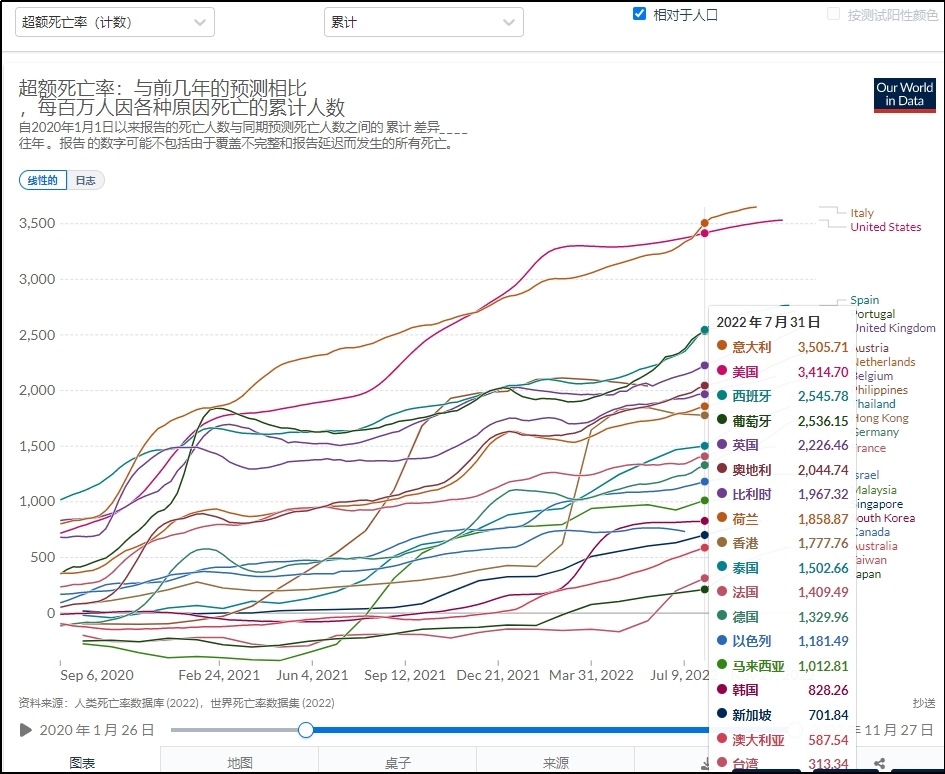The width and height of the screenshot is (945, 774).
Task: Select the United Kingdom legend label
Action: (894, 327)
